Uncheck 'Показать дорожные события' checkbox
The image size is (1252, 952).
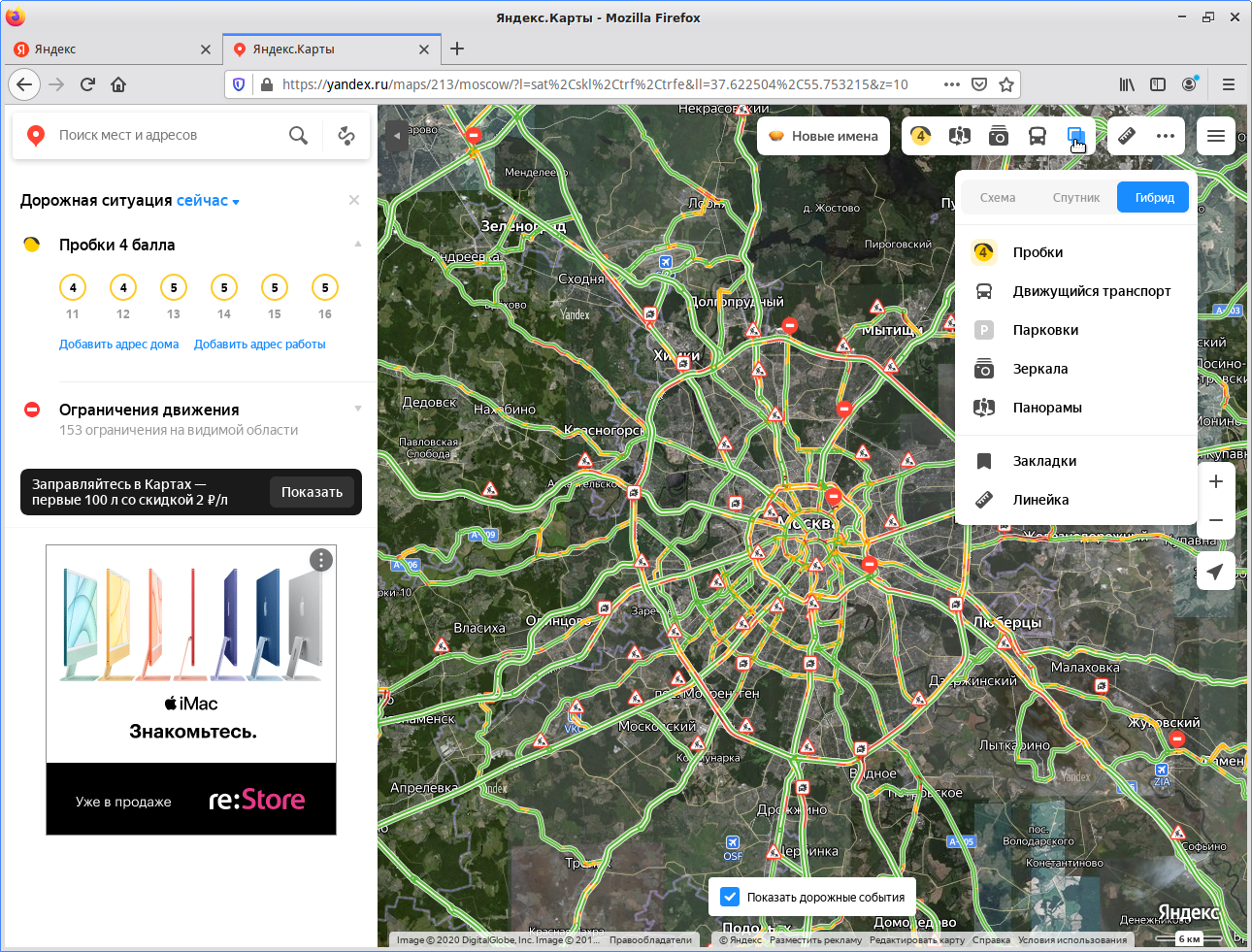click(x=730, y=897)
